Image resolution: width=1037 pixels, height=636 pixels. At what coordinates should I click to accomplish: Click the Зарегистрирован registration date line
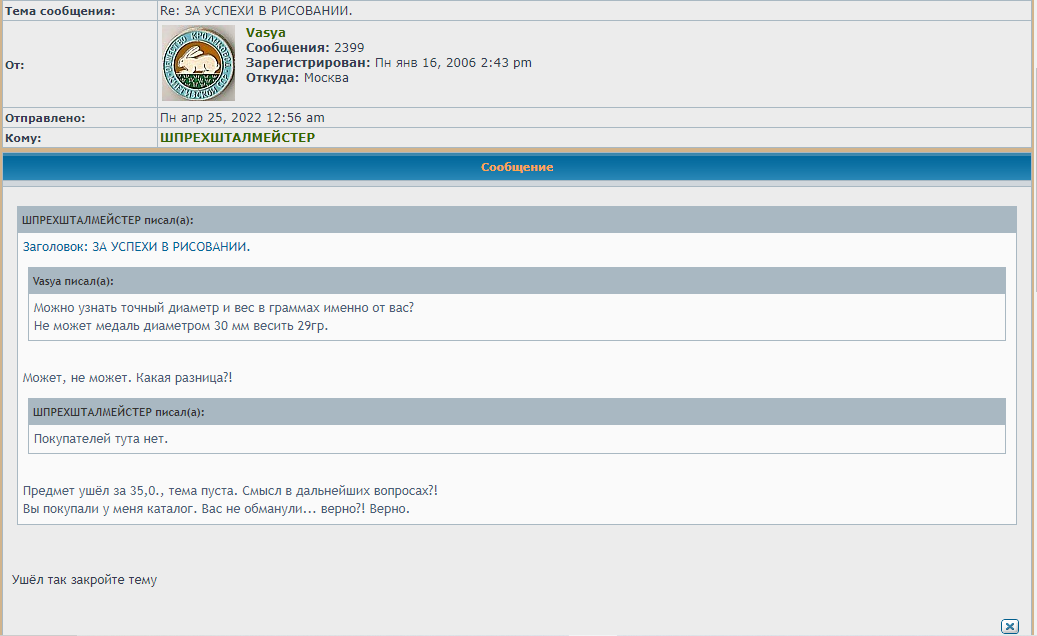coord(388,63)
